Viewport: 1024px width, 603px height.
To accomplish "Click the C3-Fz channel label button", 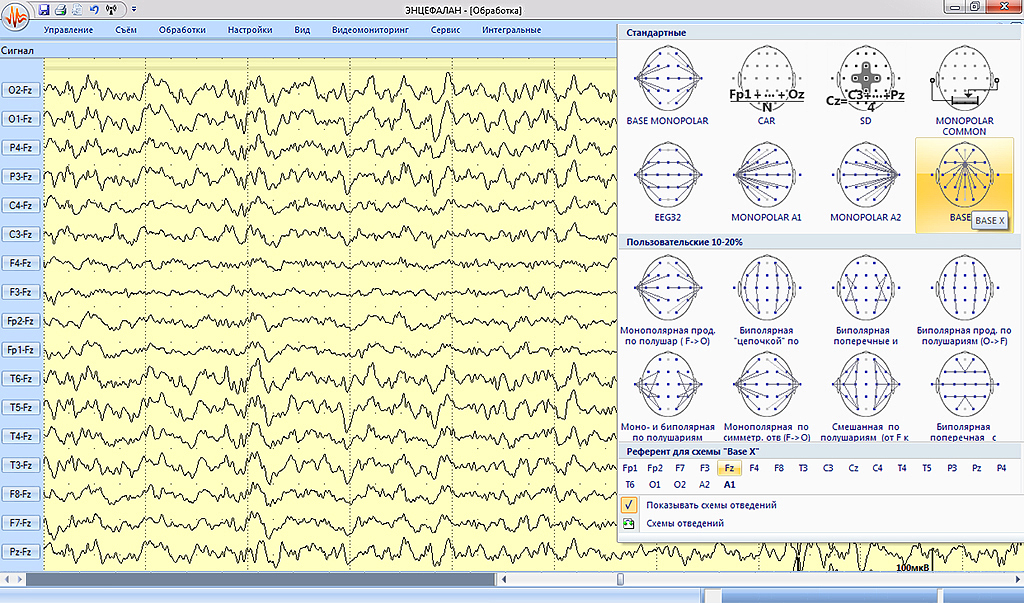I will point(21,234).
